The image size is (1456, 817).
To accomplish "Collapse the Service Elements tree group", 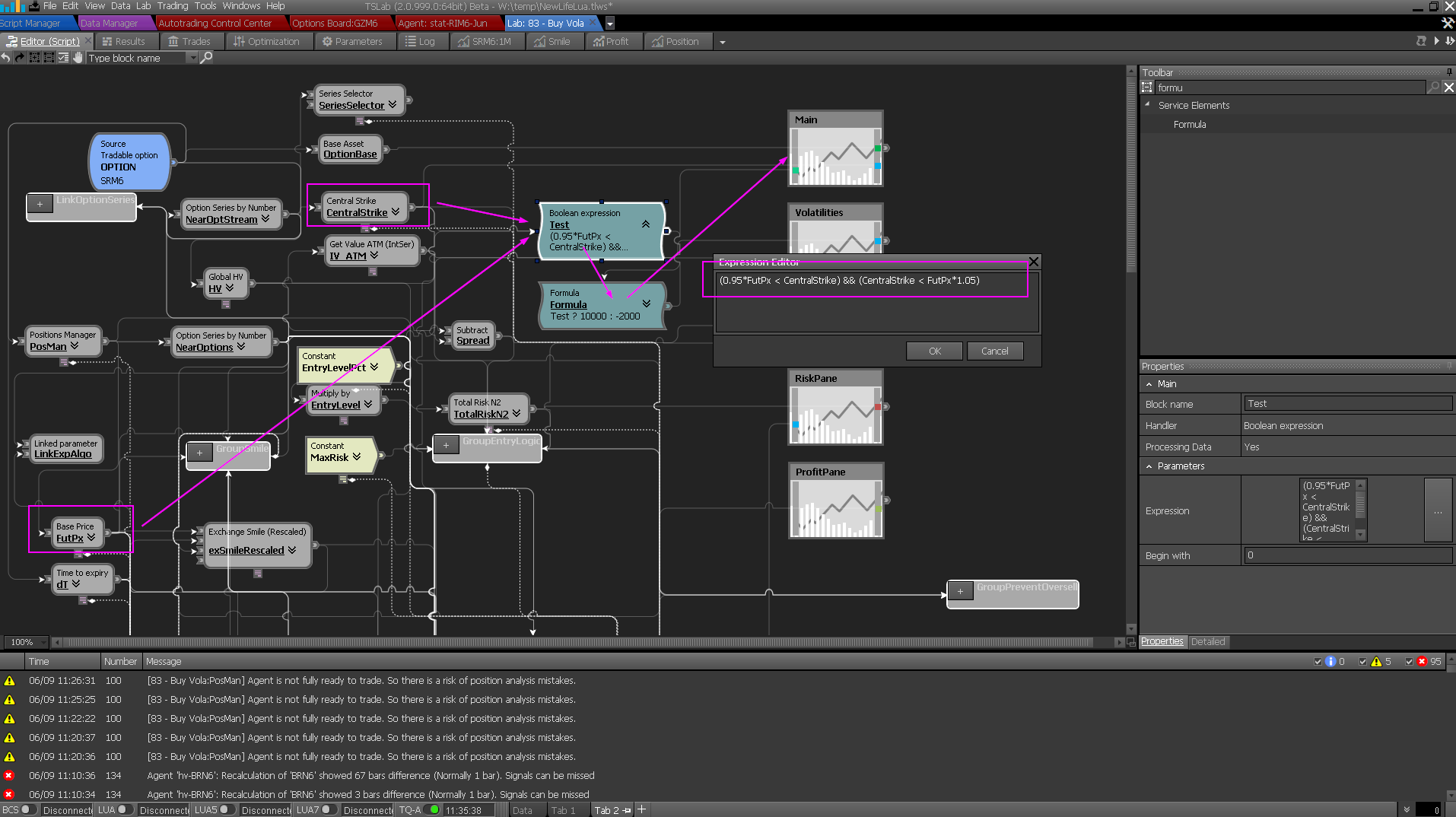I will point(1147,105).
